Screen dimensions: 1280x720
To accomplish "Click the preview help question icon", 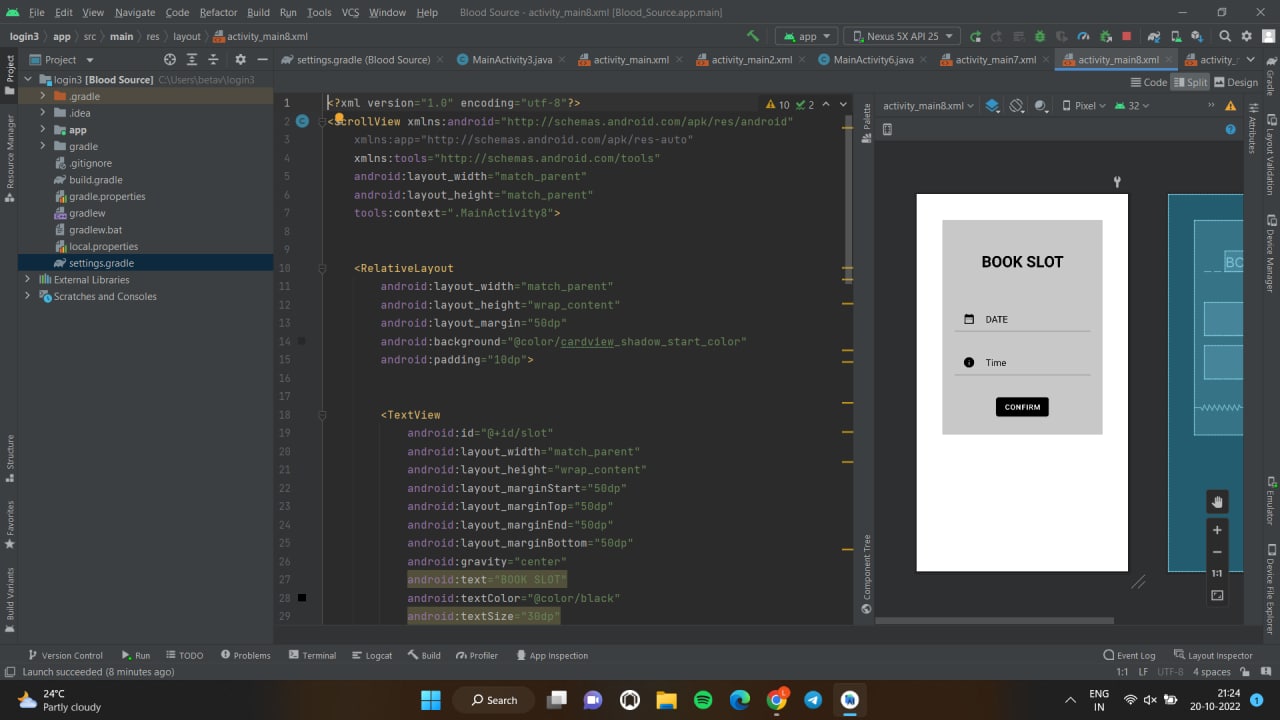I will tap(1230, 129).
